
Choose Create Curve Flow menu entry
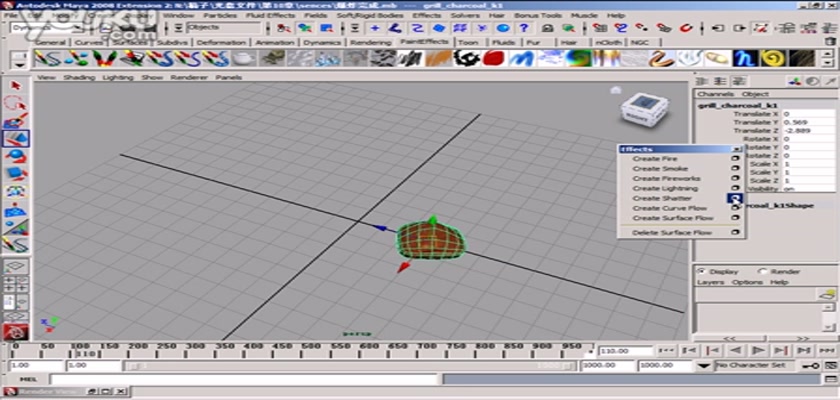point(670,208)
